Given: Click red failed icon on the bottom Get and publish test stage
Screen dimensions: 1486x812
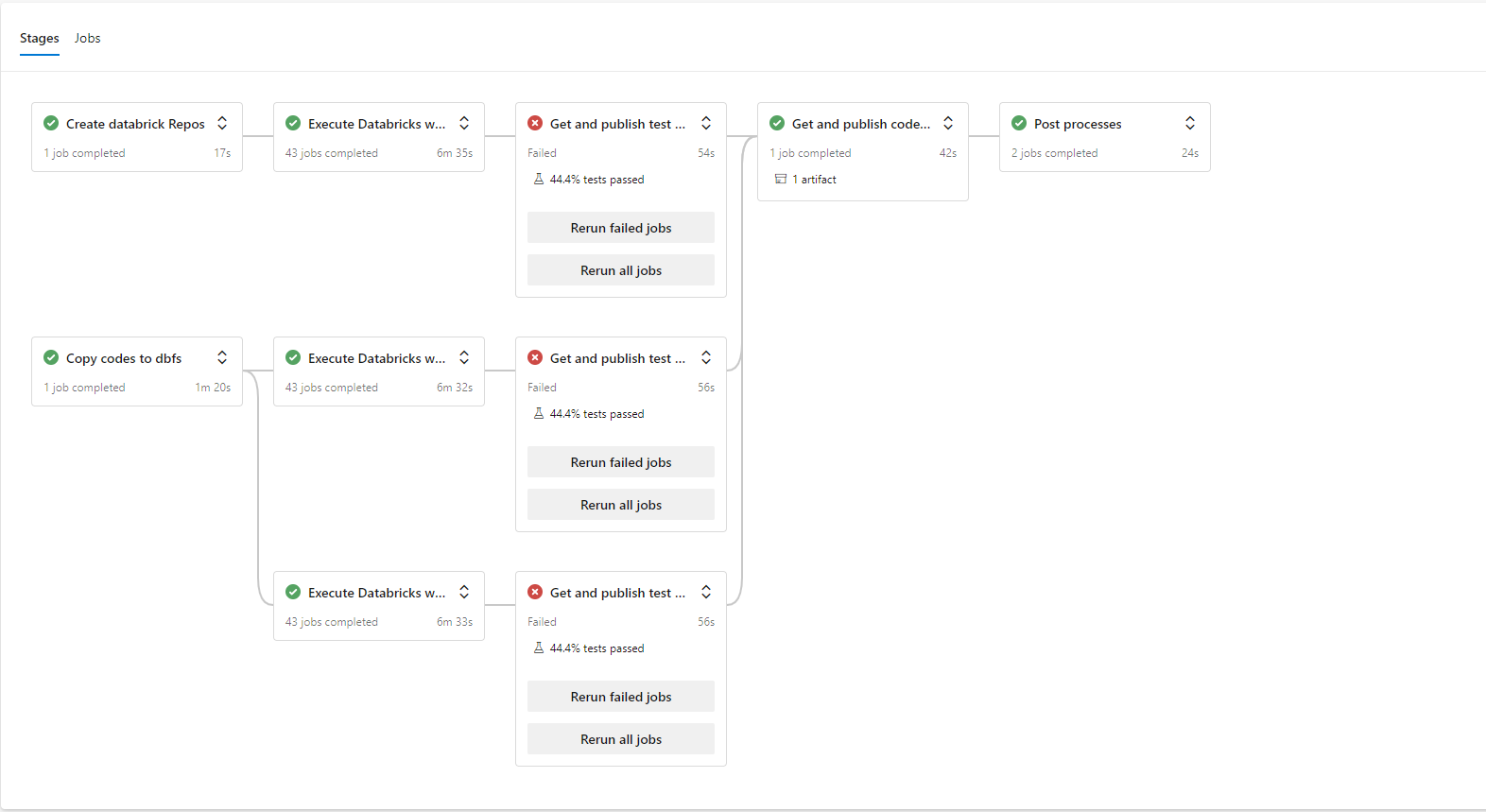Looking at the screenshot, I should (535, 593).
